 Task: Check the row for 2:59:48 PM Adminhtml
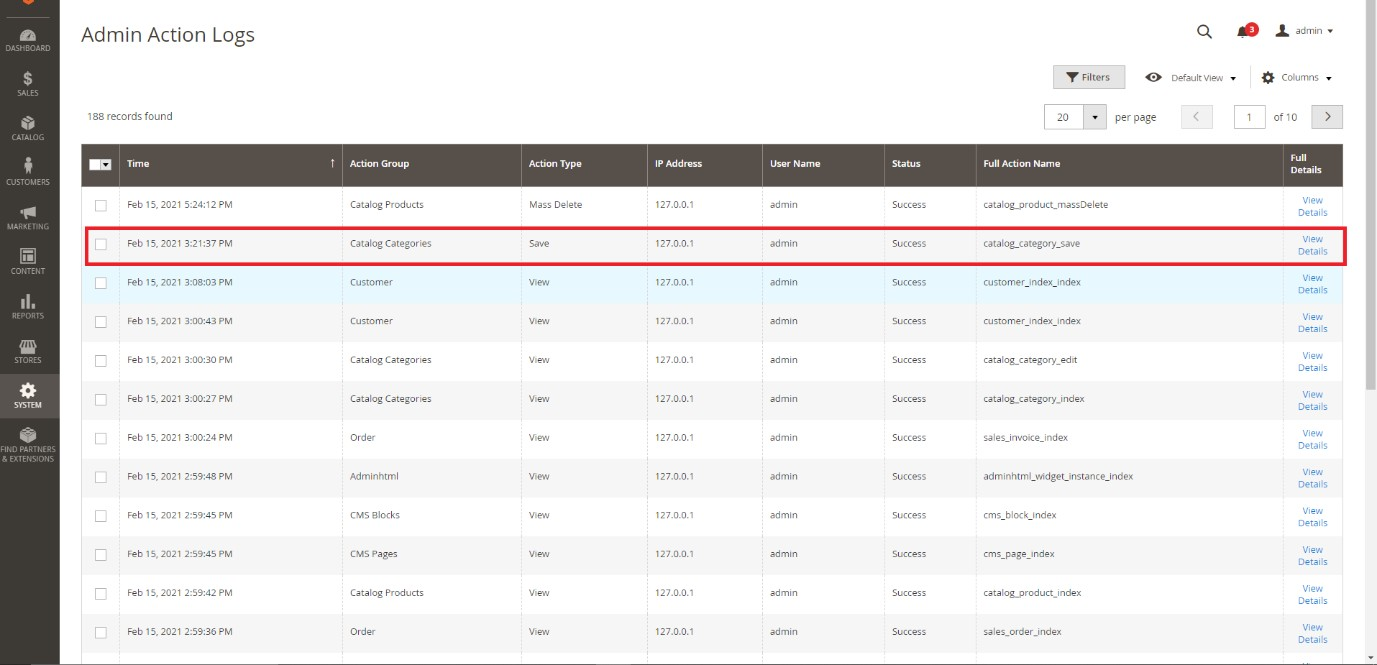100,477
